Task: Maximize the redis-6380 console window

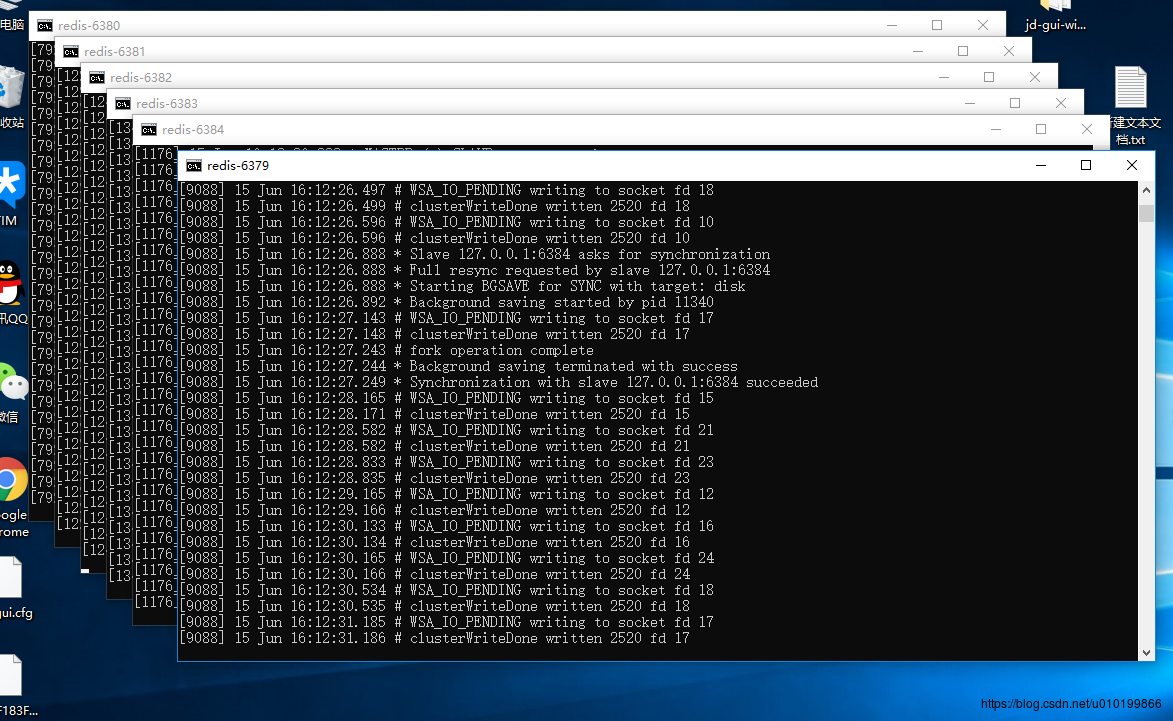Action: pos(937,25)
